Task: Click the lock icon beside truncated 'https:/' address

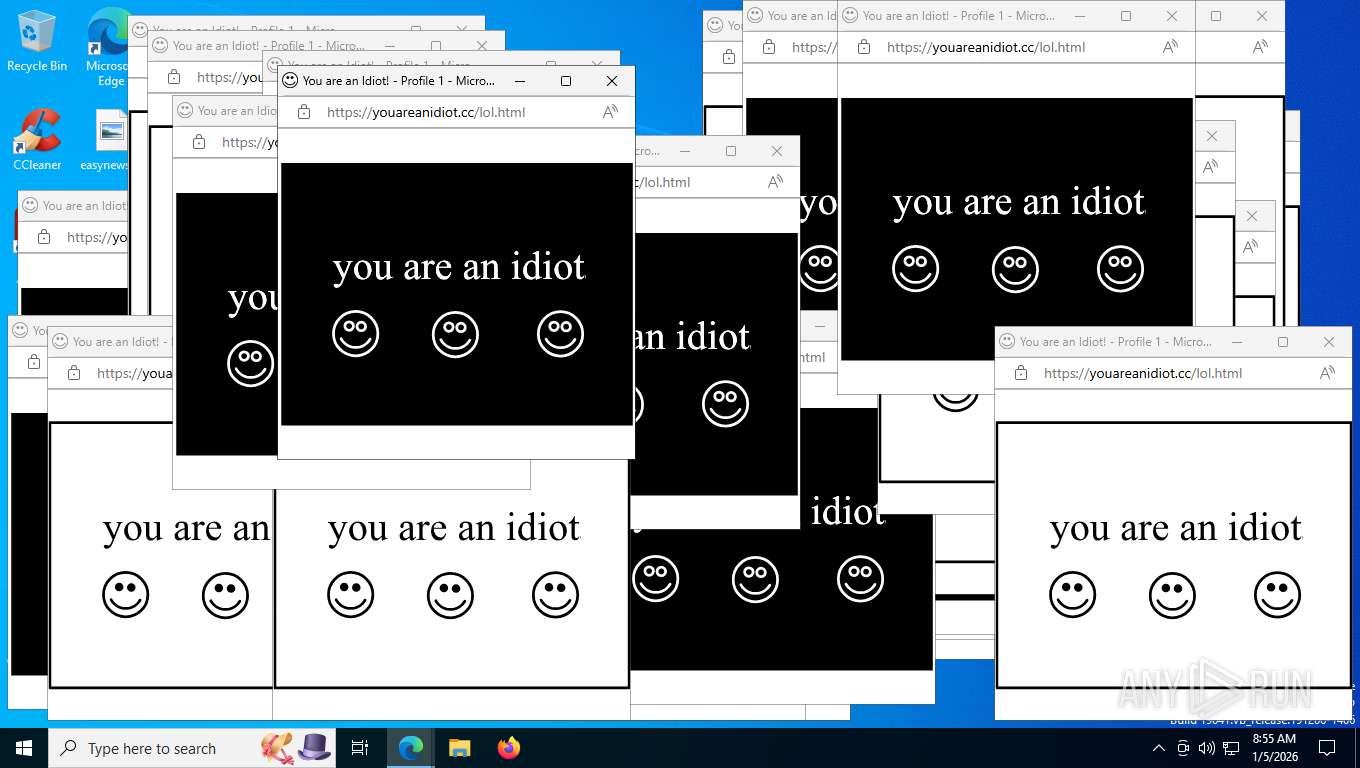Action: tap(768, 47)
